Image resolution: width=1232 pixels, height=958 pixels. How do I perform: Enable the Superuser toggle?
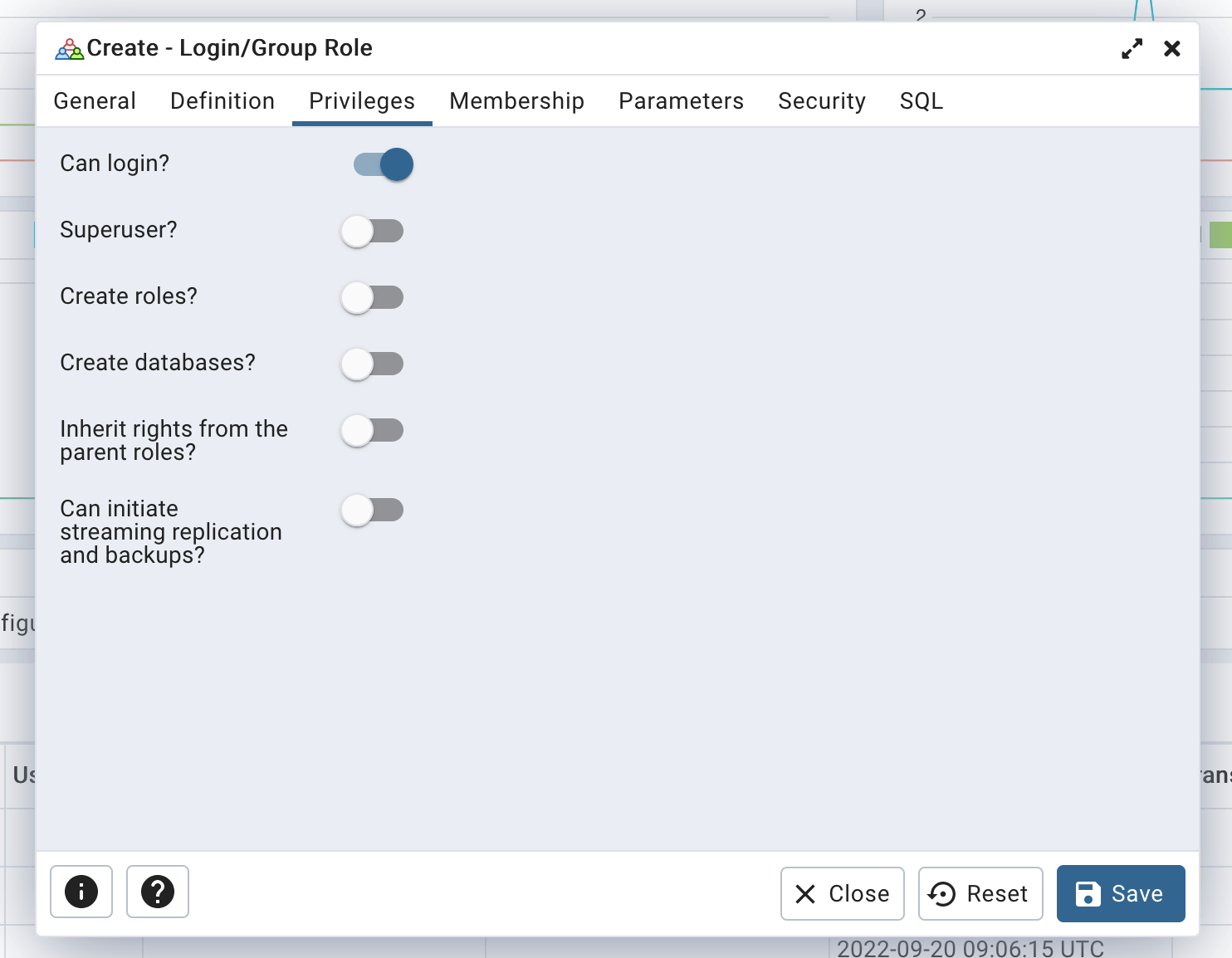click(373, 231)
